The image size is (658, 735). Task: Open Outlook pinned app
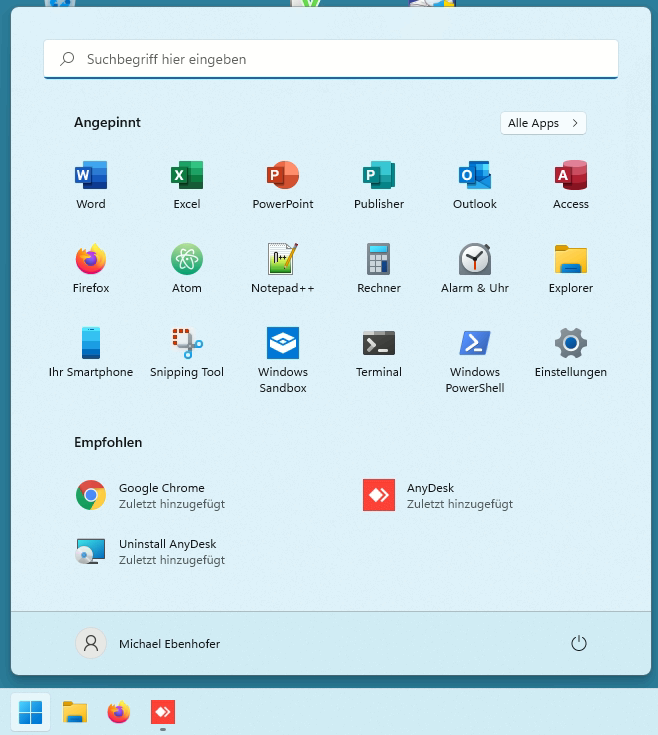[475, 185]
